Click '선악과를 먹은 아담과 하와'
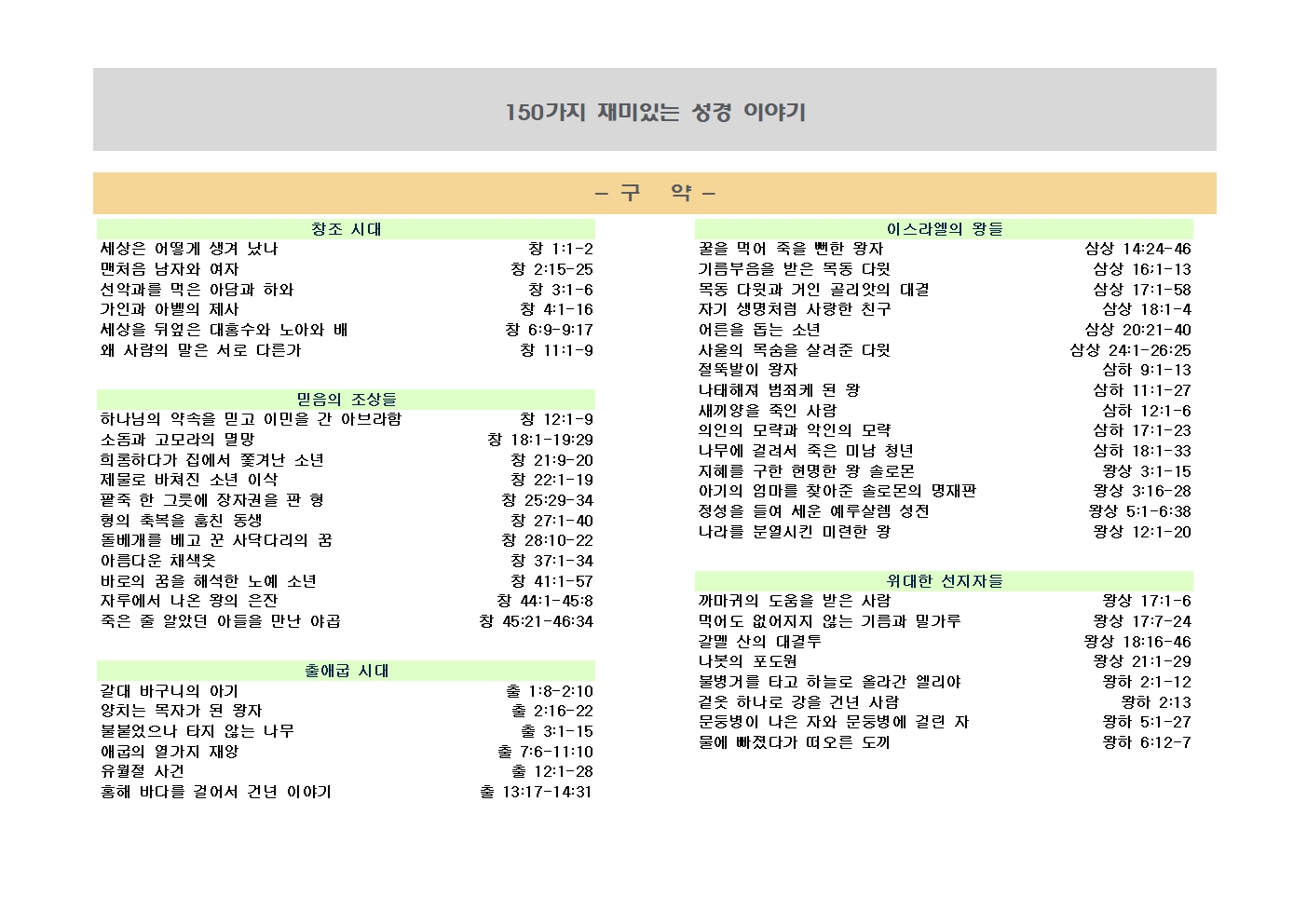The height and width of the screenshot is (924, 1307). (197, 290)
